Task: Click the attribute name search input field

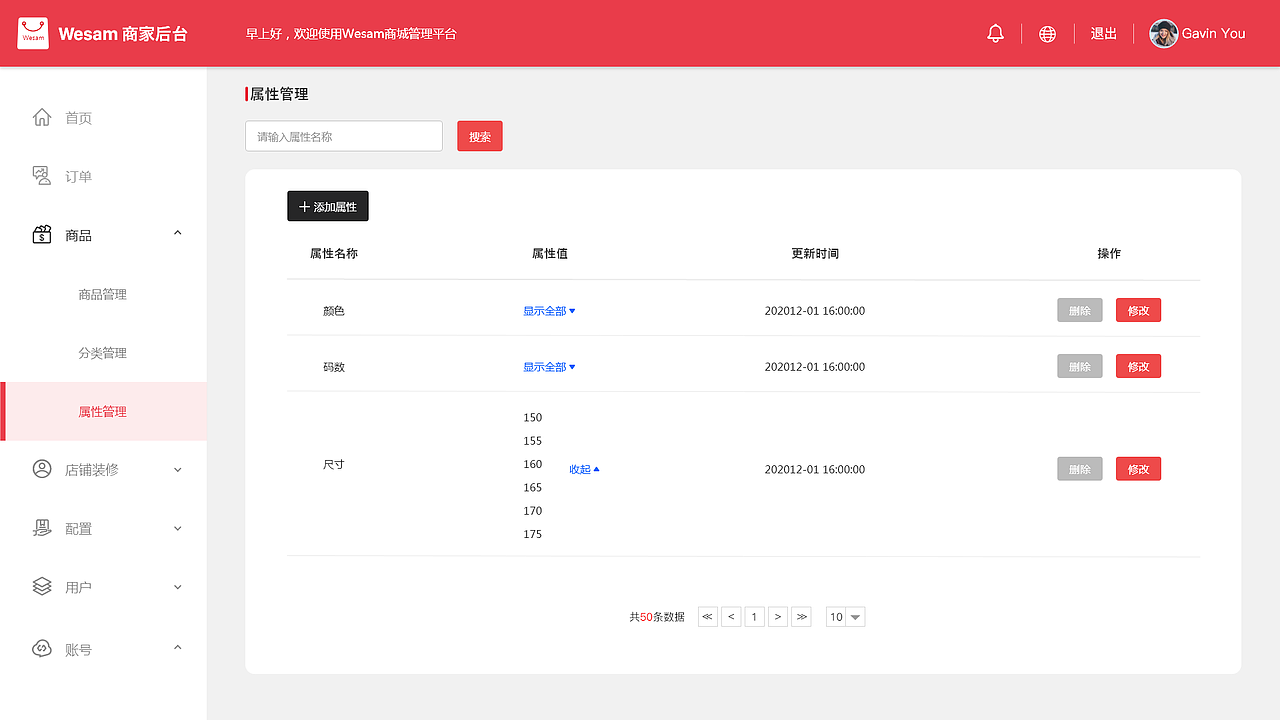Action: click(x=343, y=136)
